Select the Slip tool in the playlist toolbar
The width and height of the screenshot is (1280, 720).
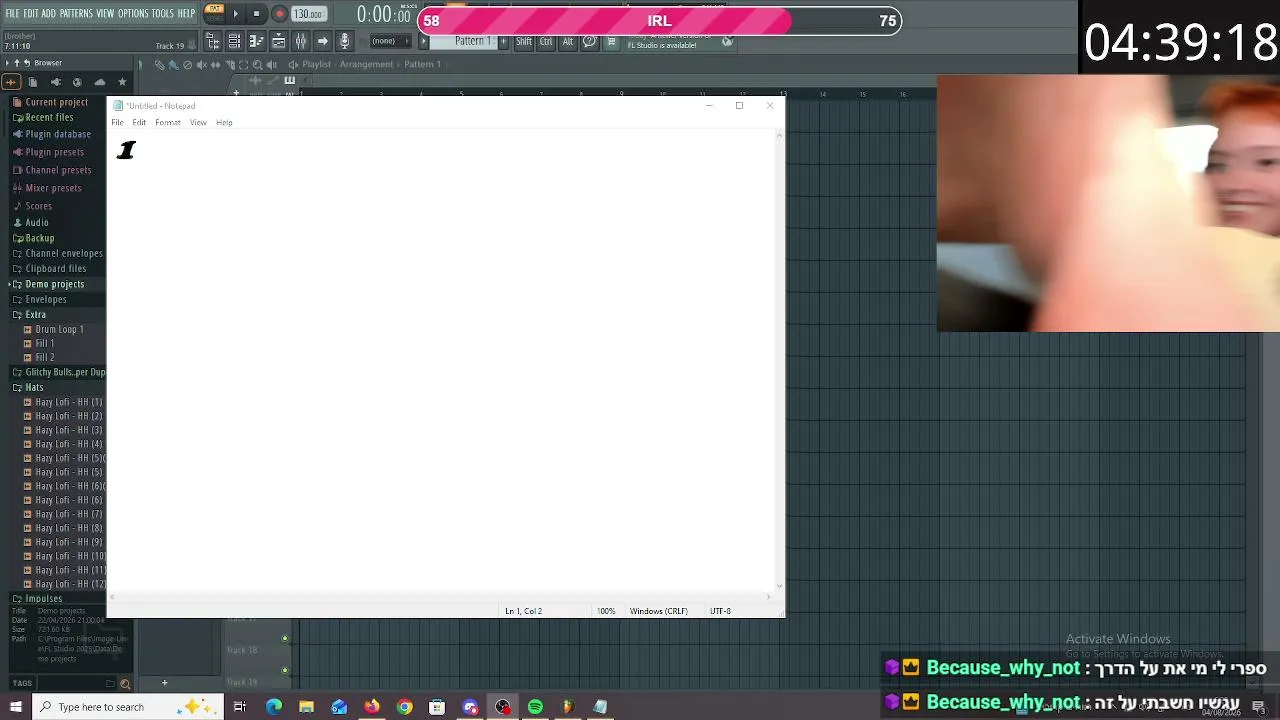coord(215,65)
